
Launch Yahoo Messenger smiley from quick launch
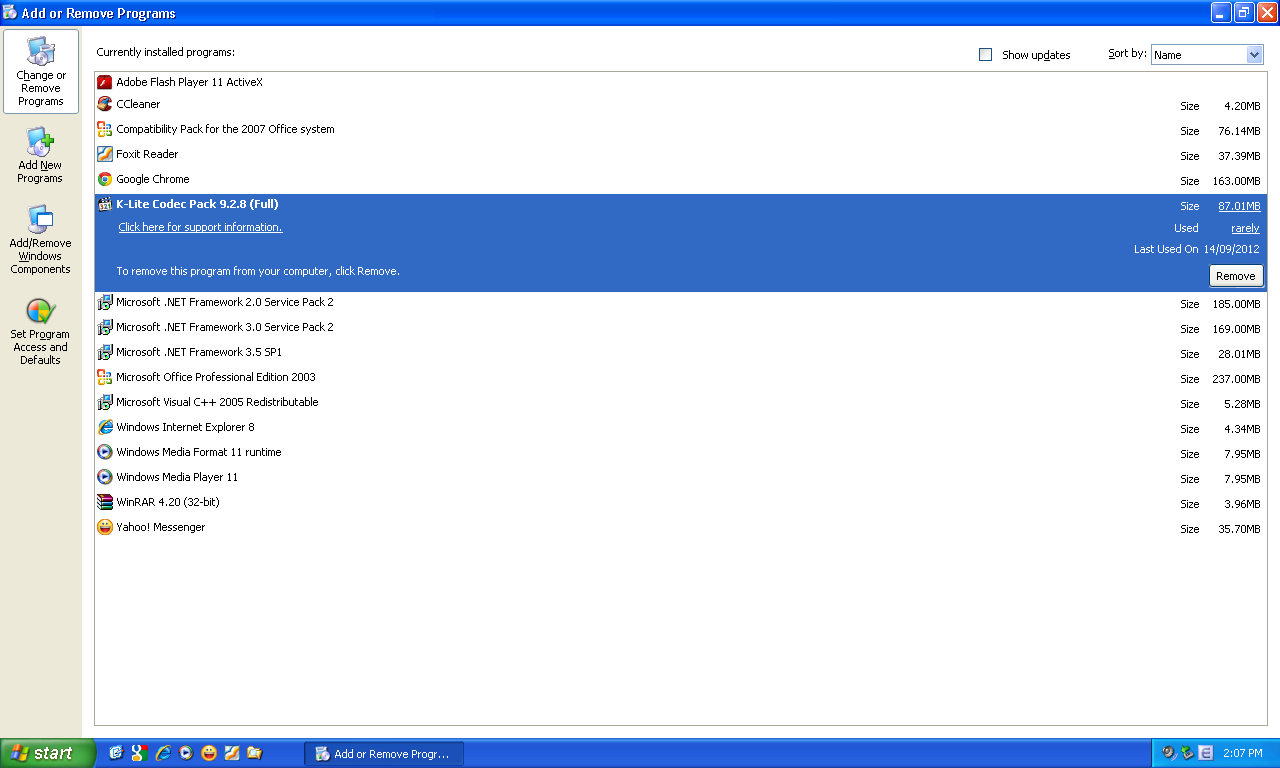coord(209,753)
